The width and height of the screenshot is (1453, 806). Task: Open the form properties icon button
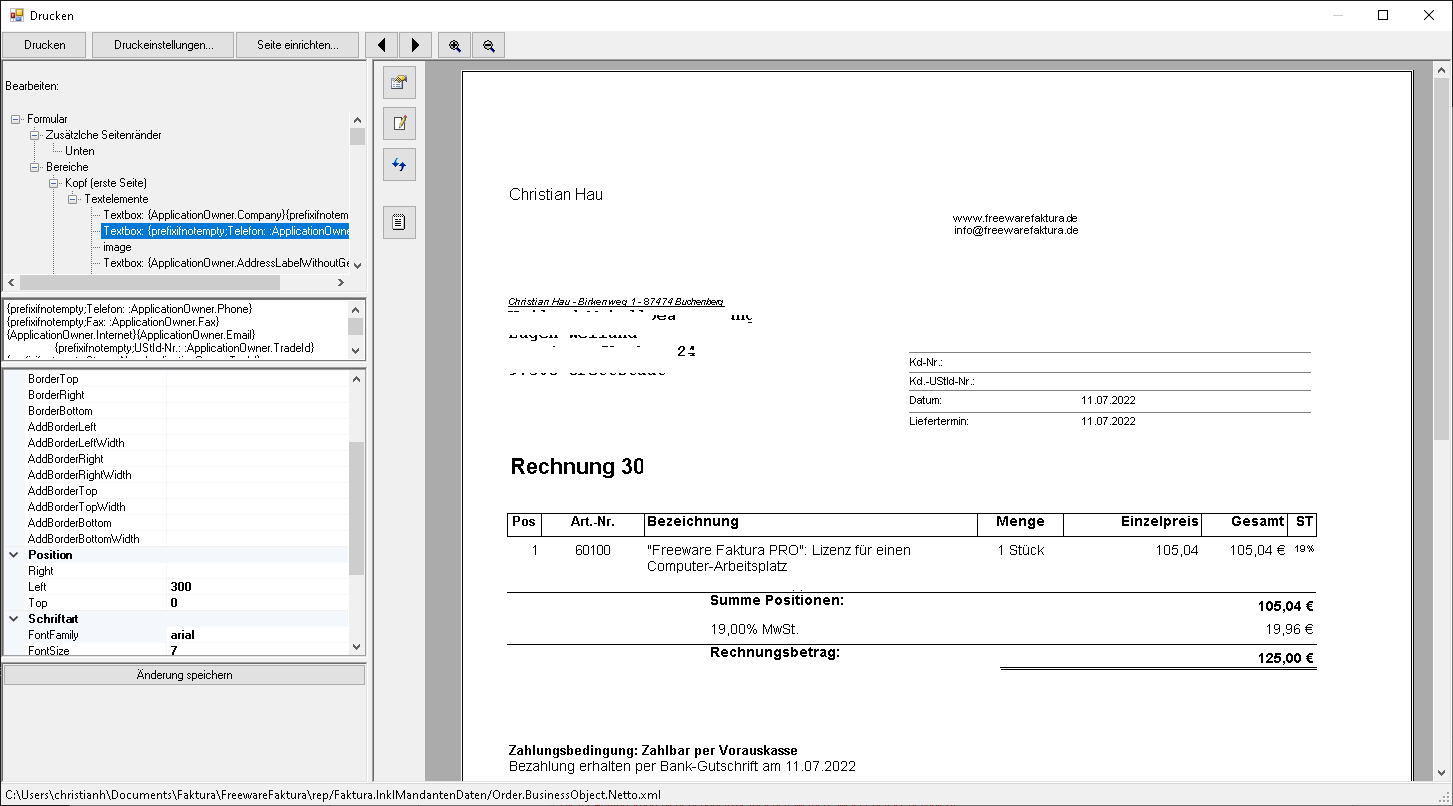399,82
